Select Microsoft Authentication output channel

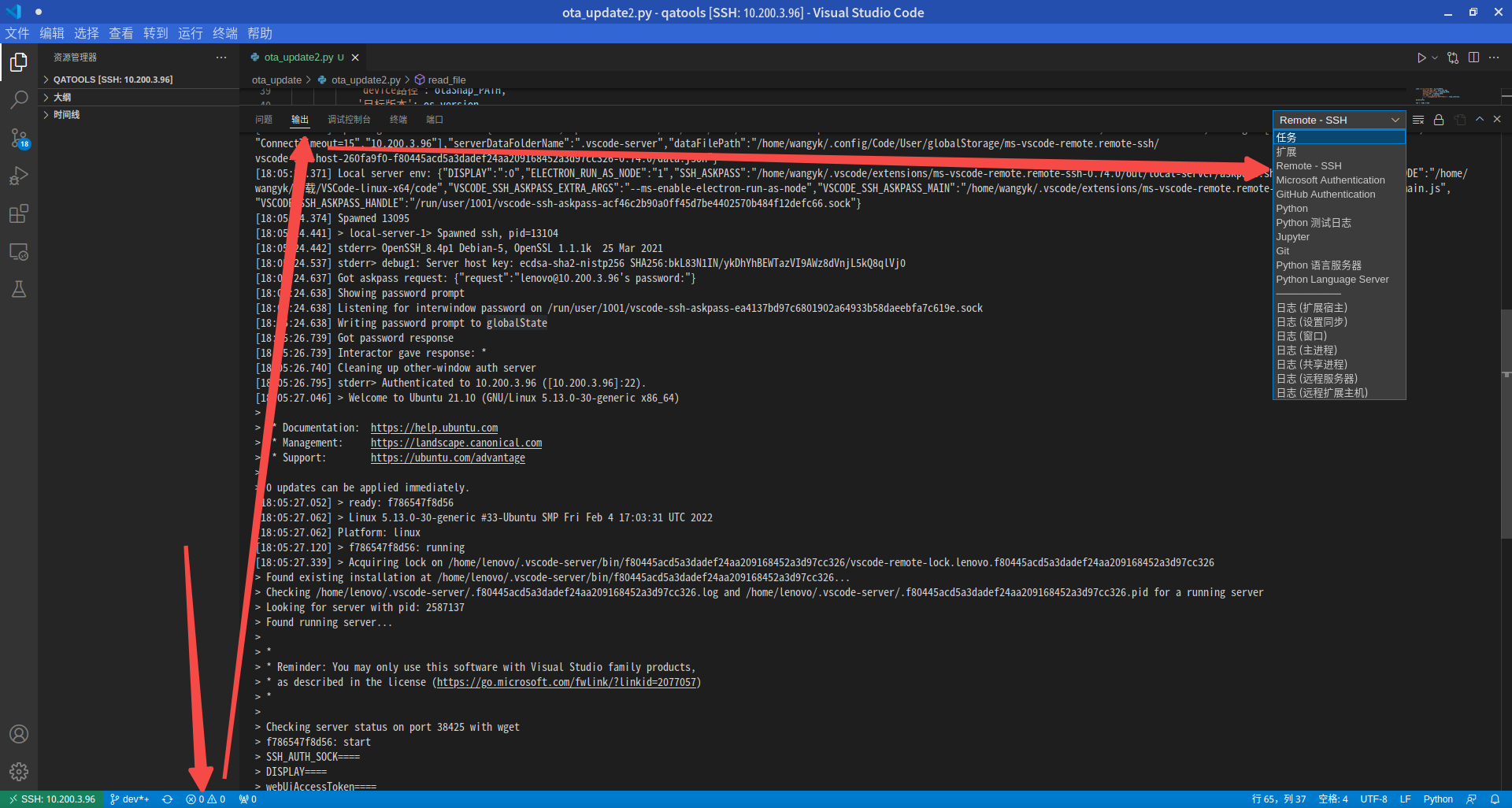(1339, 180)
